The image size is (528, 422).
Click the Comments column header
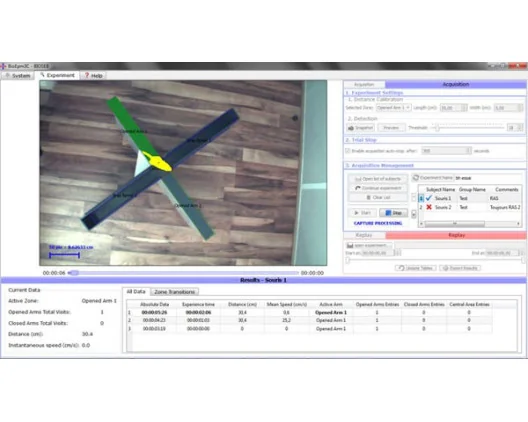click(506, 189)
